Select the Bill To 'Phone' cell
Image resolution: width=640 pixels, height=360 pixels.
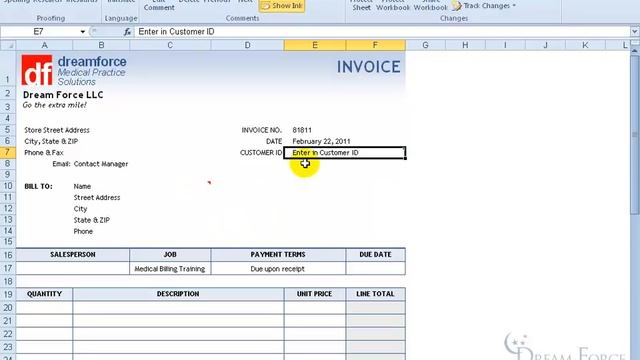coord(83,231)
